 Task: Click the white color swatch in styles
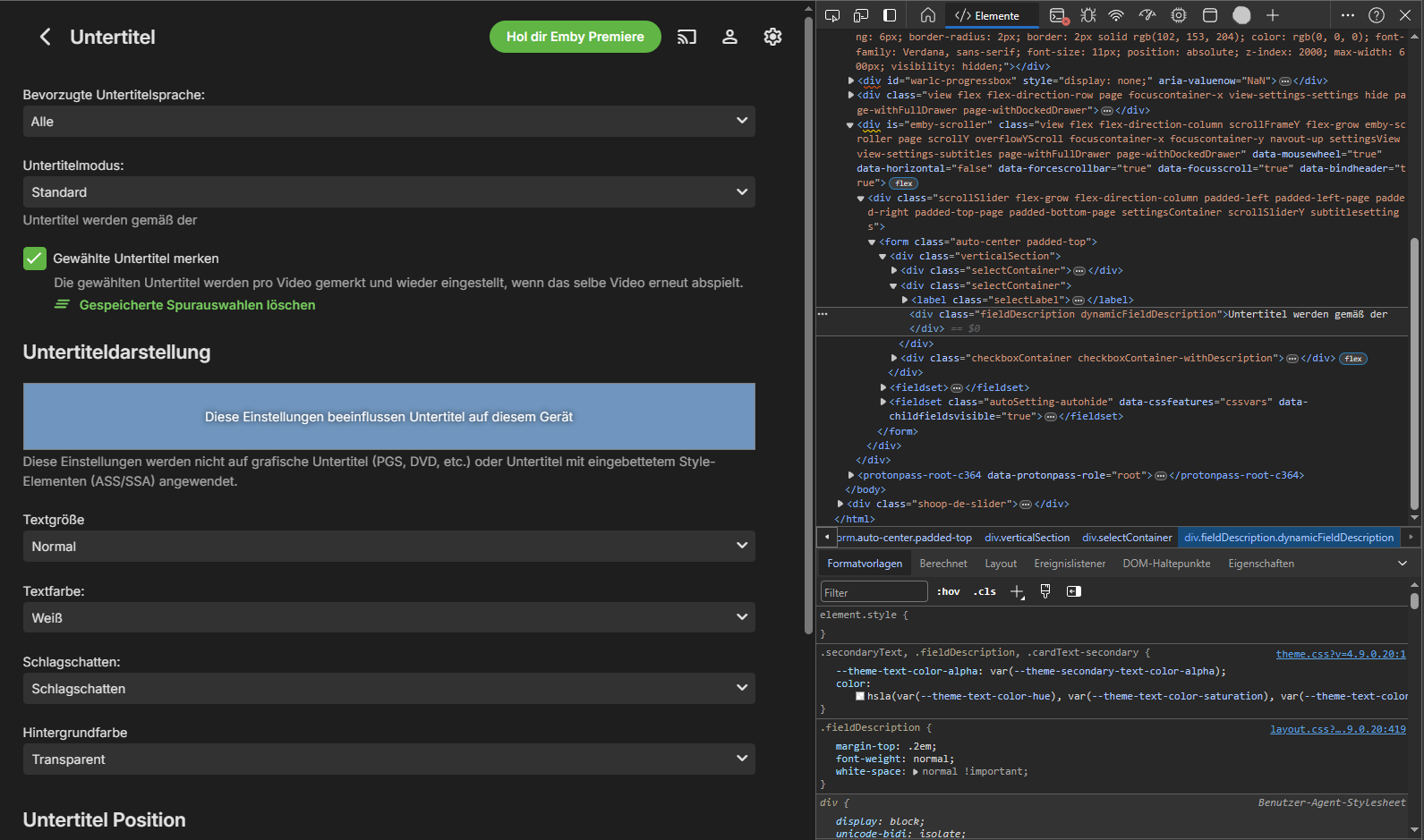[x=860, y=696]
